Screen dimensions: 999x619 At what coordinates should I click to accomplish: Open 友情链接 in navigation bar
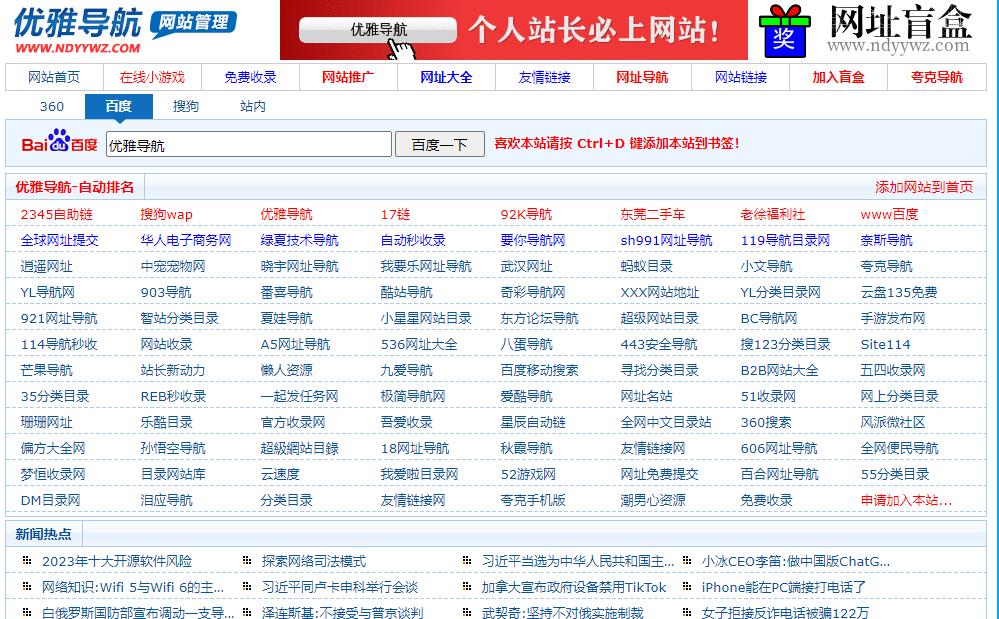point(544,77)
